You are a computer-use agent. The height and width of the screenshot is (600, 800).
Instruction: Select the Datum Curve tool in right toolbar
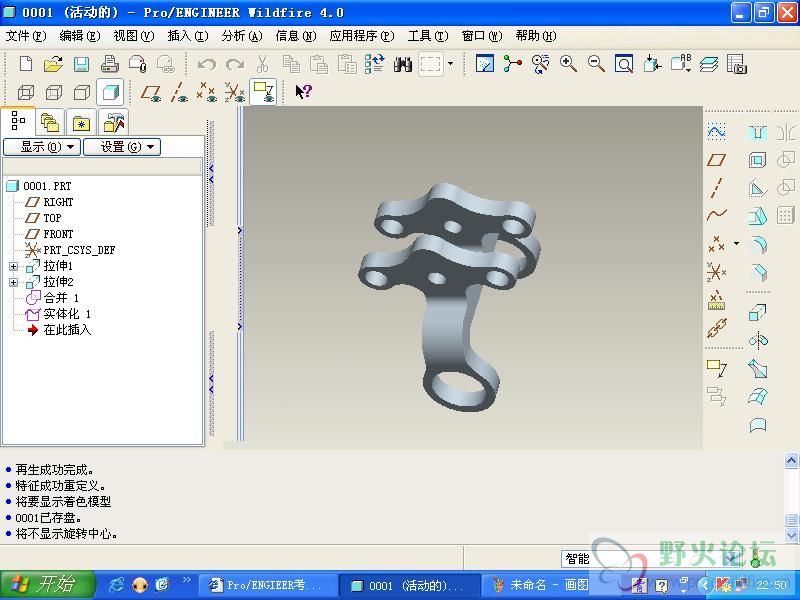716,215
